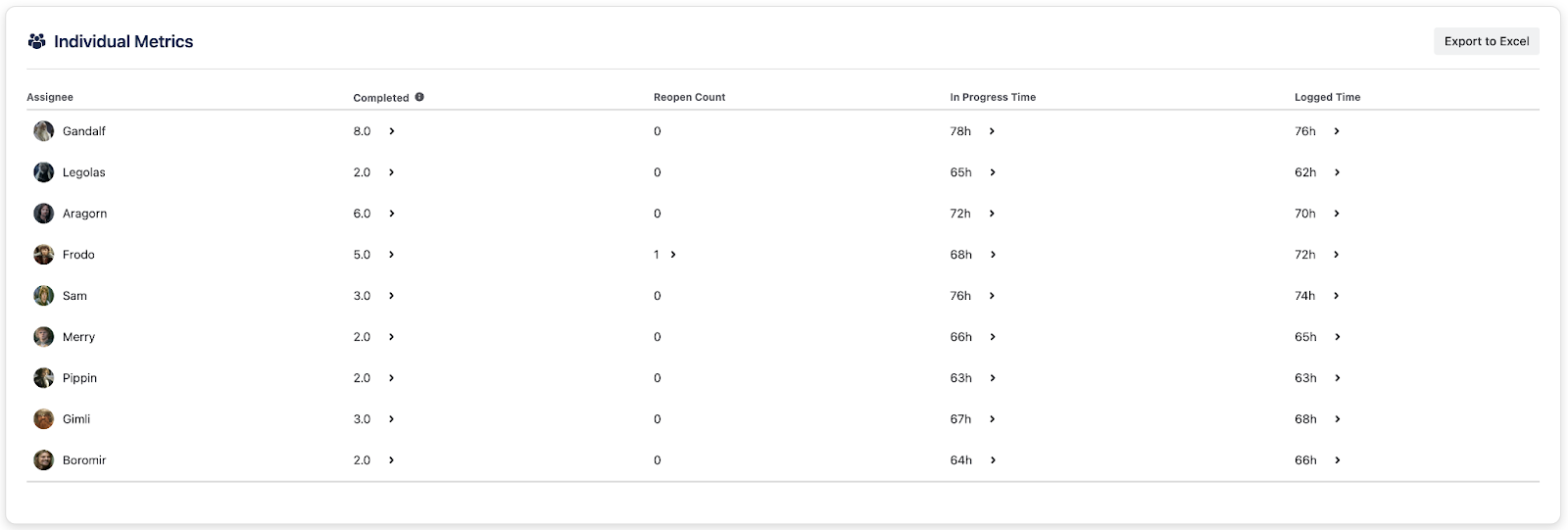The height and width of the screenshot is (530, 1568).
Task: Select the name Gimli
Action: tap(76, 419)
